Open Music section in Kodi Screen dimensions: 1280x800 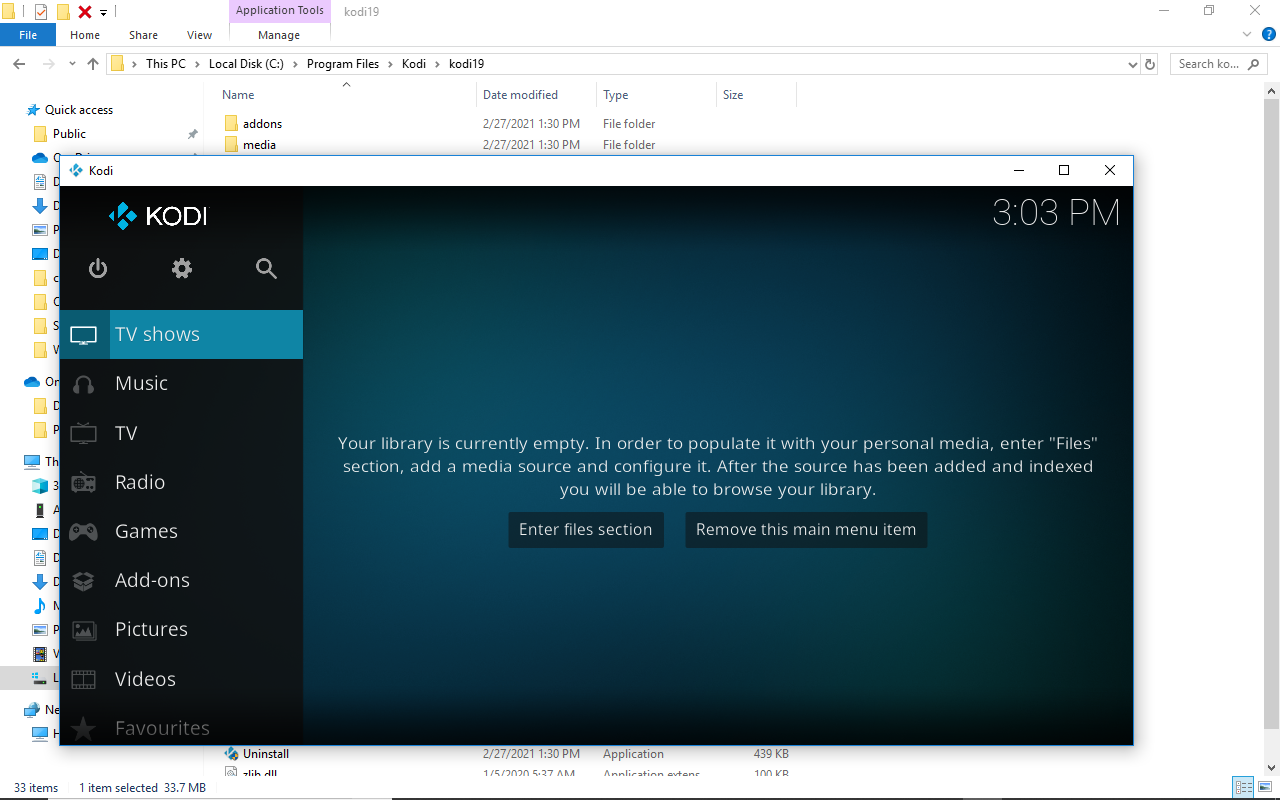(x=181, y=384)
